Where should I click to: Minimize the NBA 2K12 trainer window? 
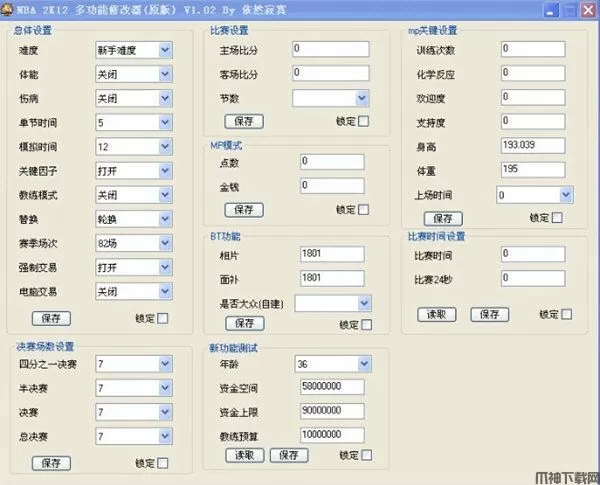(551, 10)
